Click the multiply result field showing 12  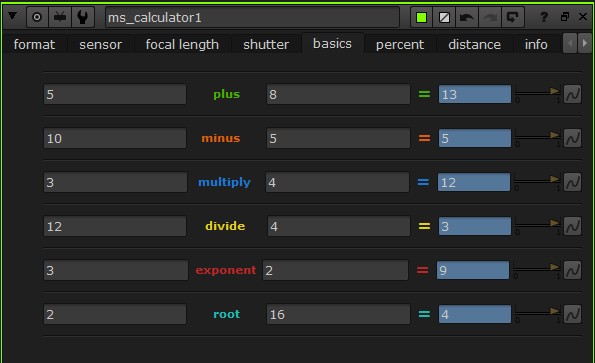474,182
